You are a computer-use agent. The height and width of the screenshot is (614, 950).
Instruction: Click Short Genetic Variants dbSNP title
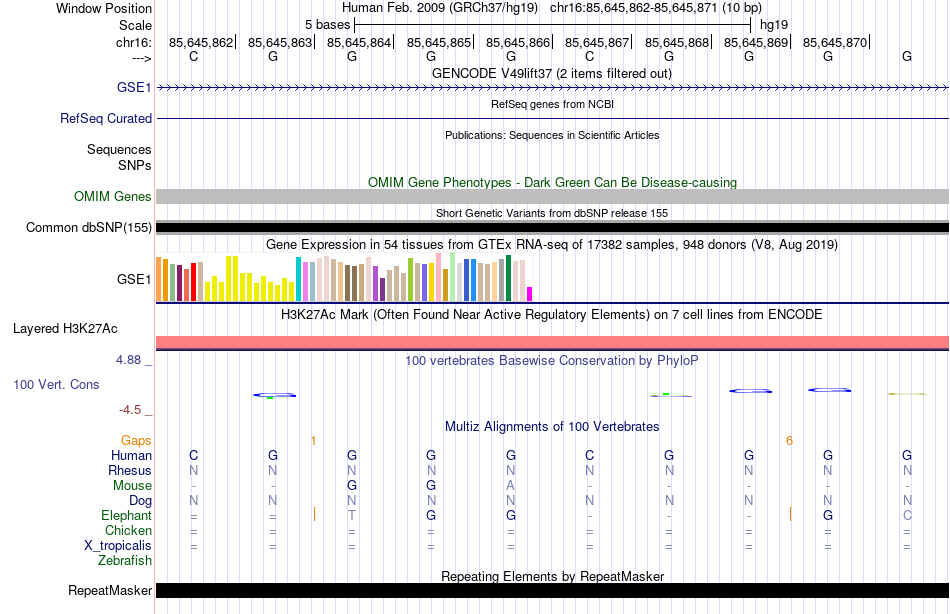[552, 213]
